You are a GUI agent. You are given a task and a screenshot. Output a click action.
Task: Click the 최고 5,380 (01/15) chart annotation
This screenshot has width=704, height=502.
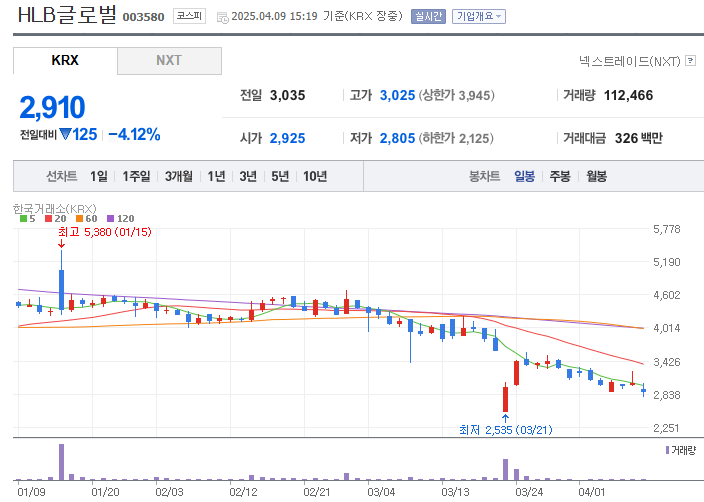(x=105, y=232)
